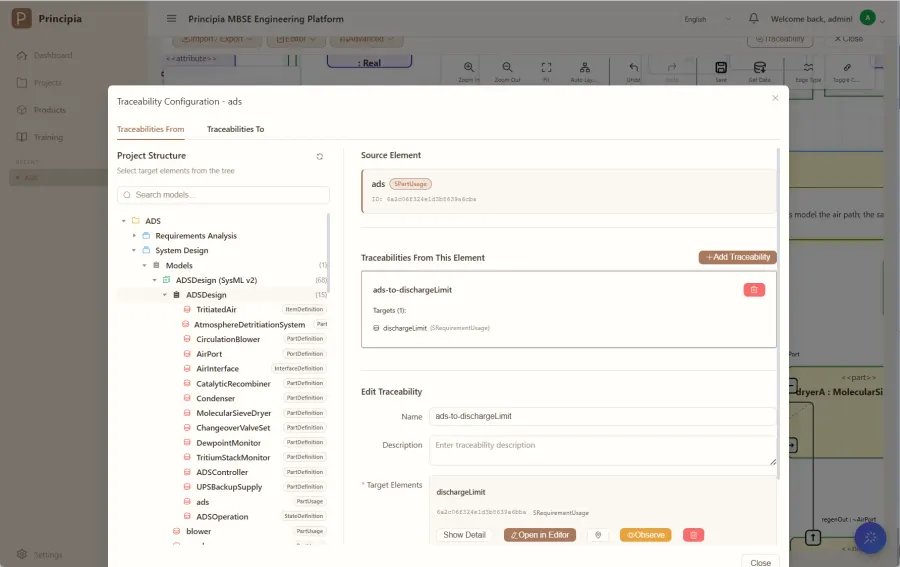900x567 pixels.
Task: Switch to the Traceabilities From tab
Action: pyautogui.click(x=150, y=129)
